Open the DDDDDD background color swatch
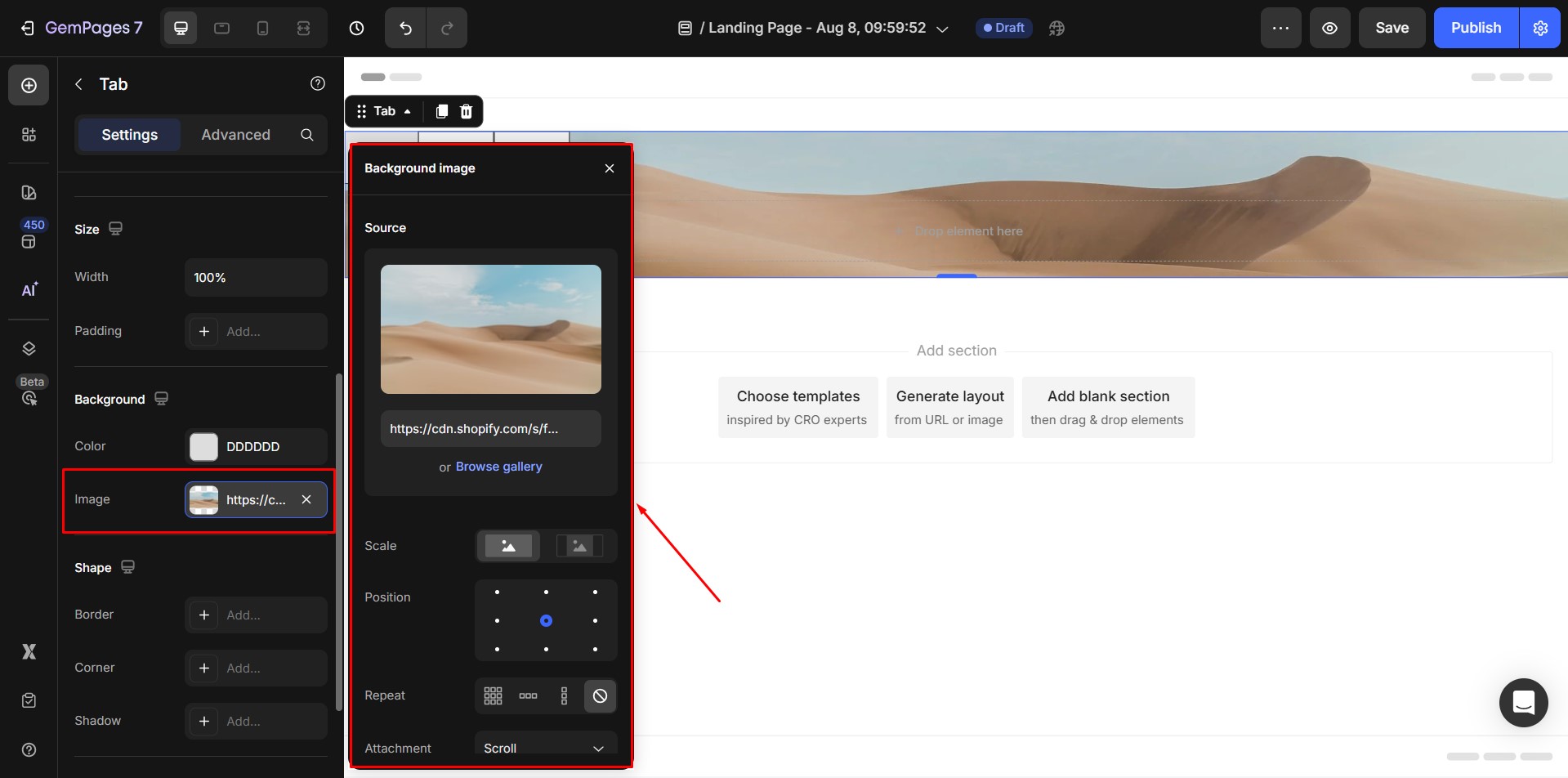 click(x=204, y=447)
